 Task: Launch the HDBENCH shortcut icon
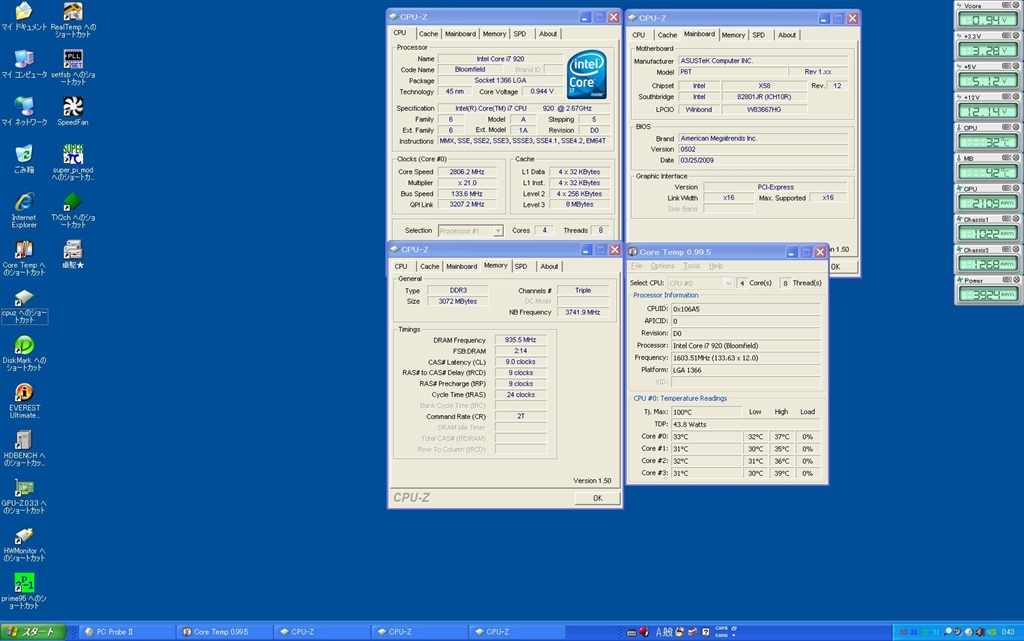pyautogui.click(x=24, y=448)
